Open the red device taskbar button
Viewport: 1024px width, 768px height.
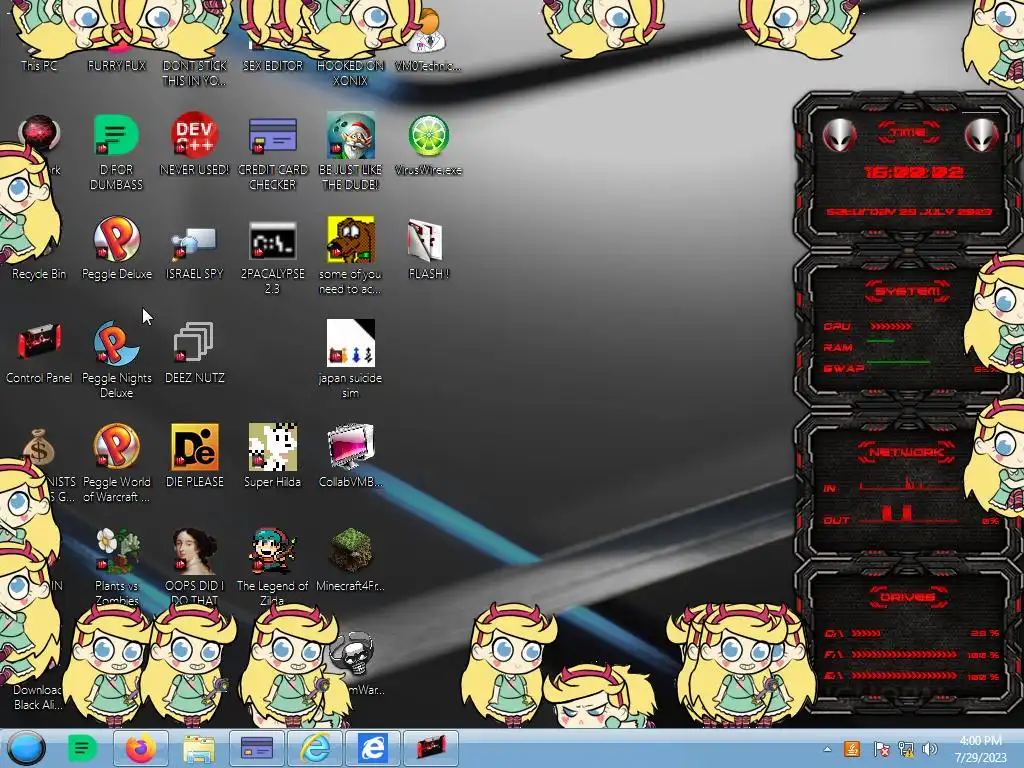430,748
